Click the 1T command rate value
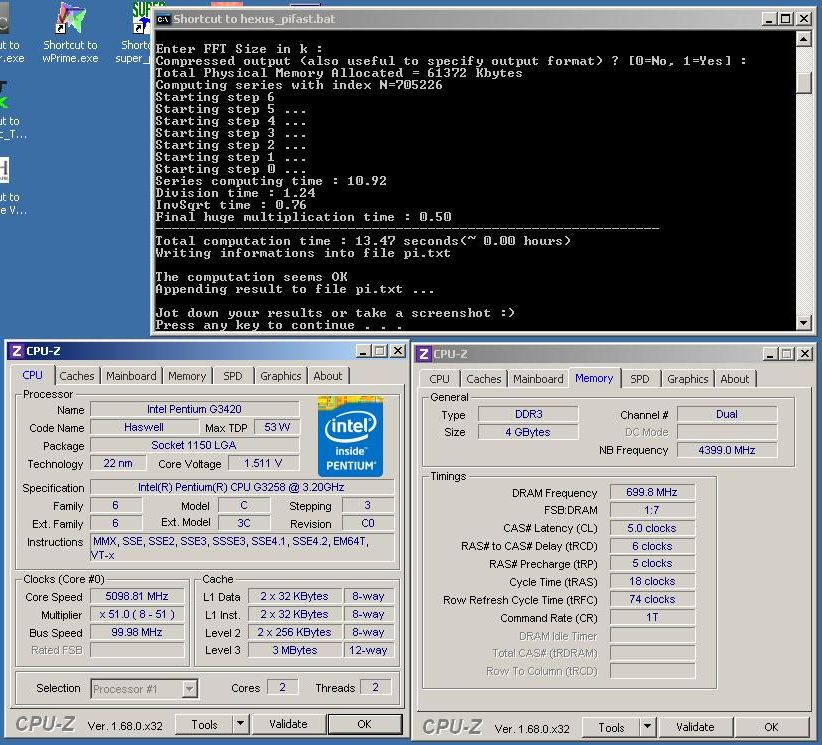Viewport: 822px width, 745px height. tap(652, 618)
